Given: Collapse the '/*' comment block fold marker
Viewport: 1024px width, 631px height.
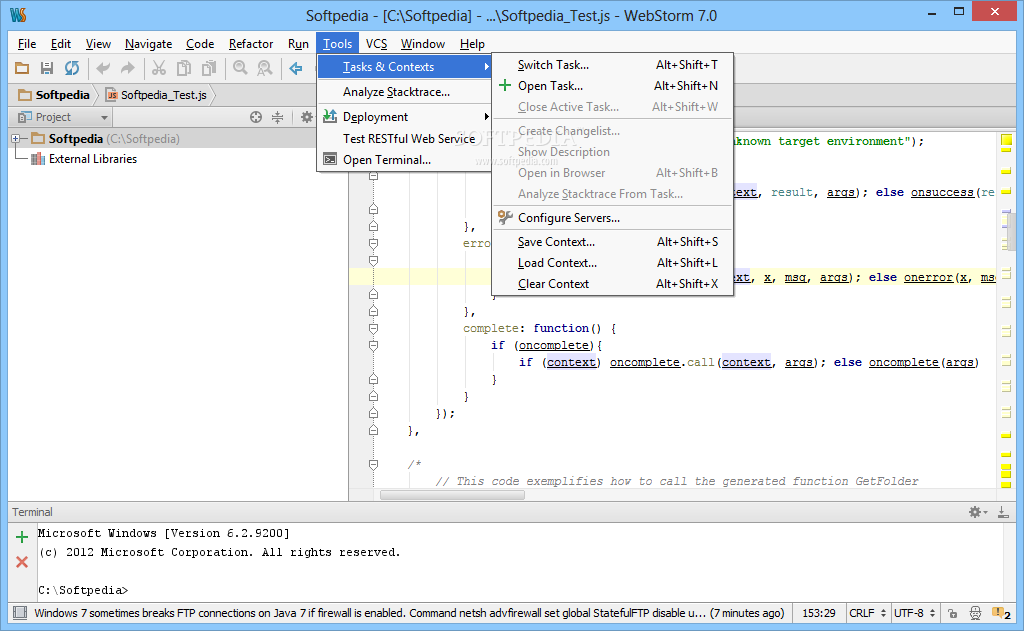Looking at the screenshot, I should click(374, 464).
